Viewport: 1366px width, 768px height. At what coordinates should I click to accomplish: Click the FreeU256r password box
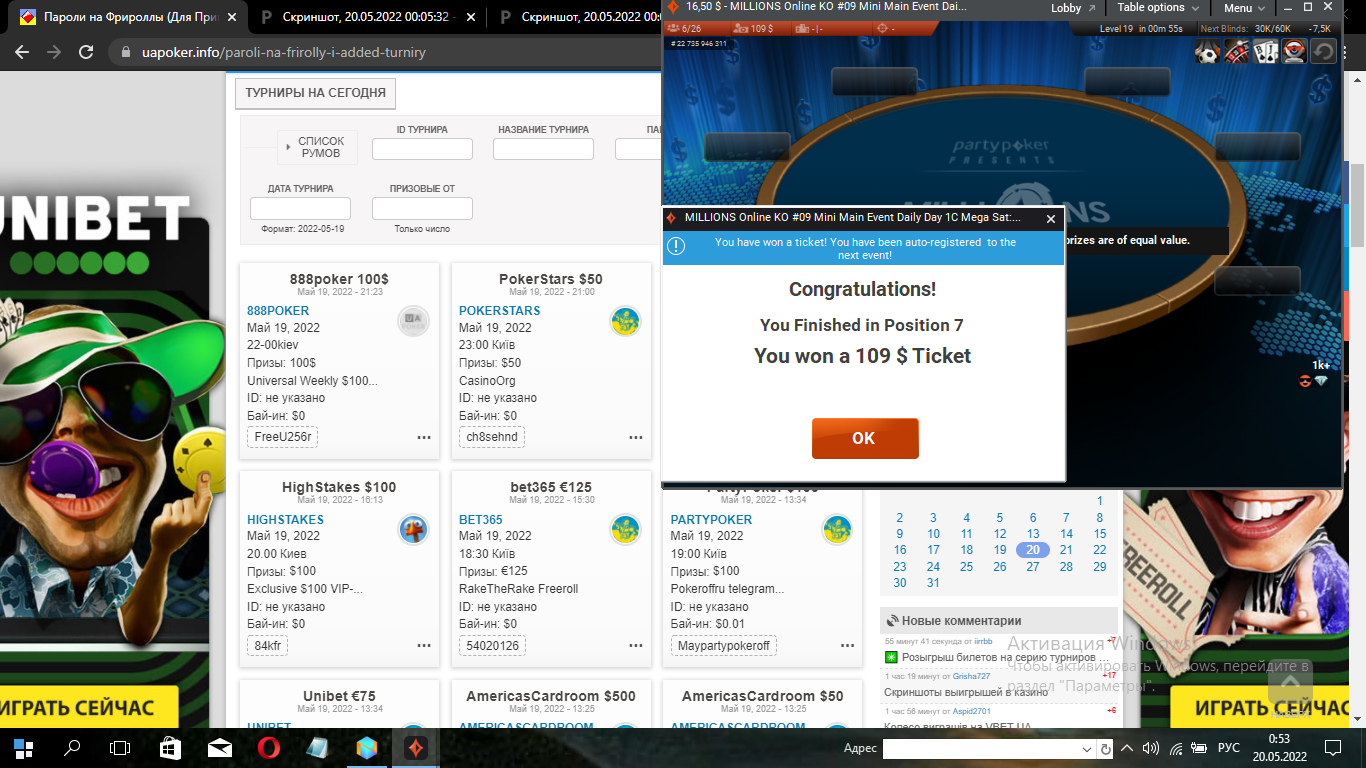pos(282,437)
